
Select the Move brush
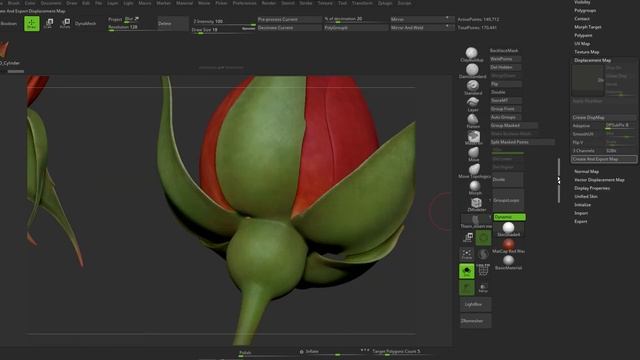tap(473, 153)
